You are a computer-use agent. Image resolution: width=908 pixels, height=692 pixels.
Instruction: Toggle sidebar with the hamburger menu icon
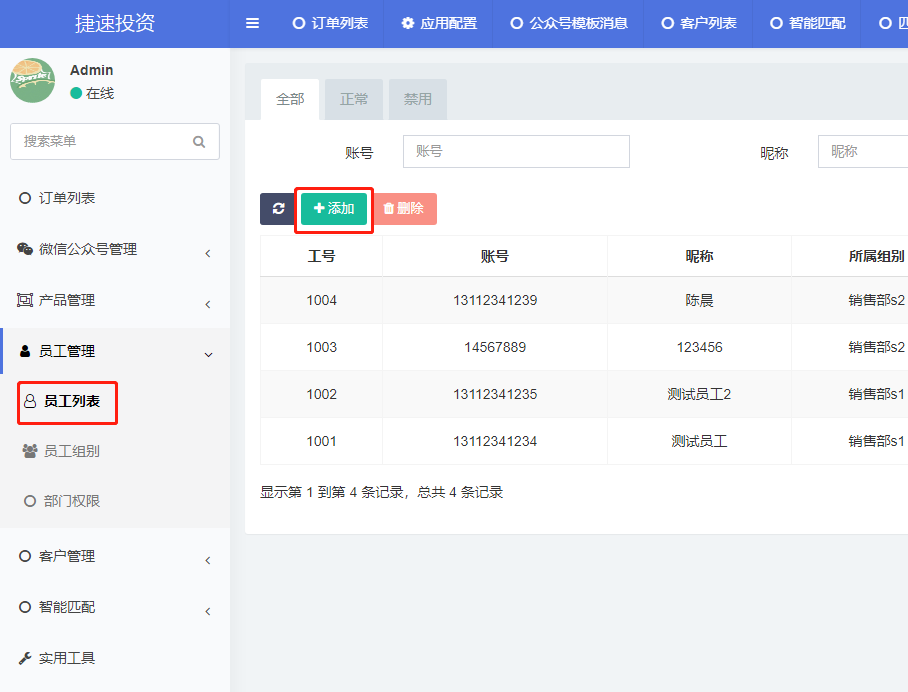252,23
